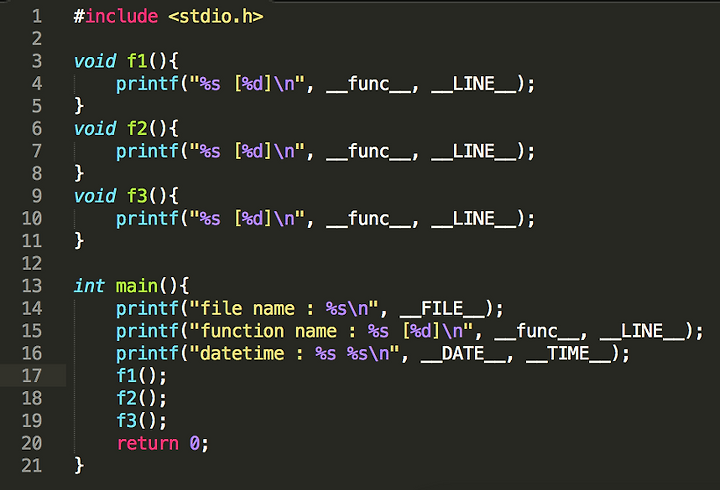The image size is (720, 490).
Task: Click the f2 function definition name
Action: pyautogui.click(x=137, y=129)
